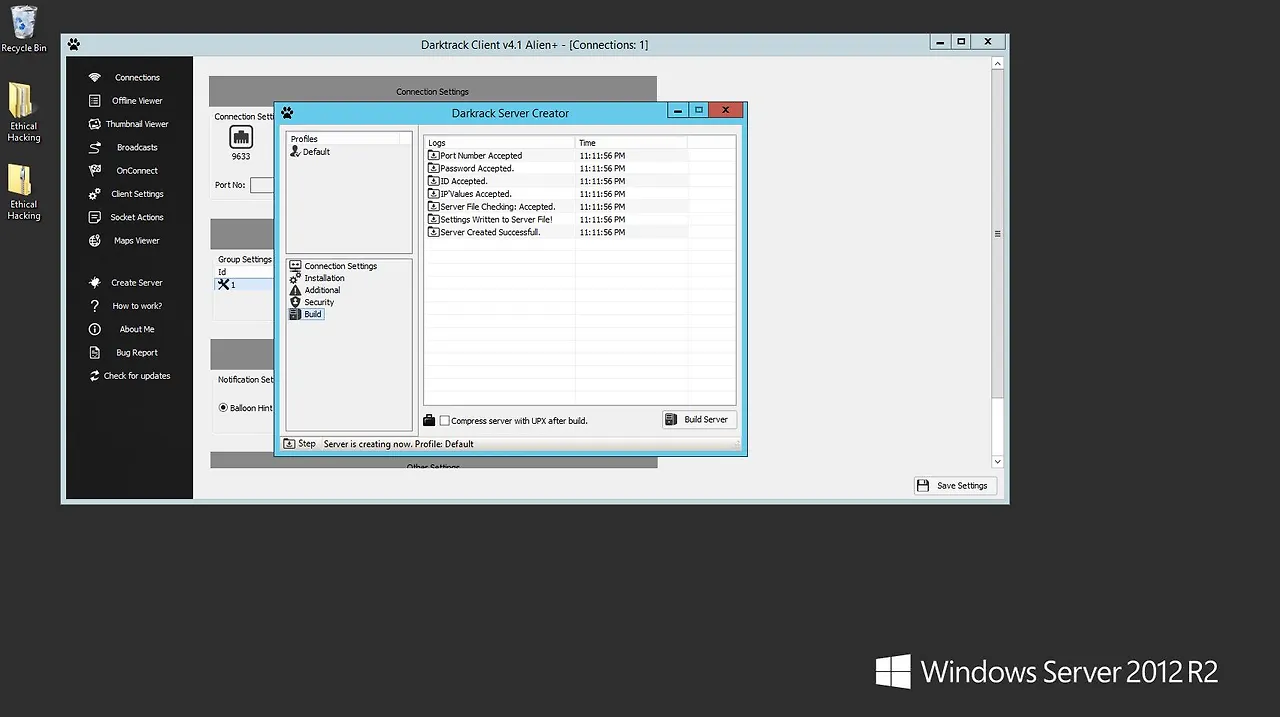Click the Time column header
This screenshot has width=1280, height=717.
click(632, 143)
